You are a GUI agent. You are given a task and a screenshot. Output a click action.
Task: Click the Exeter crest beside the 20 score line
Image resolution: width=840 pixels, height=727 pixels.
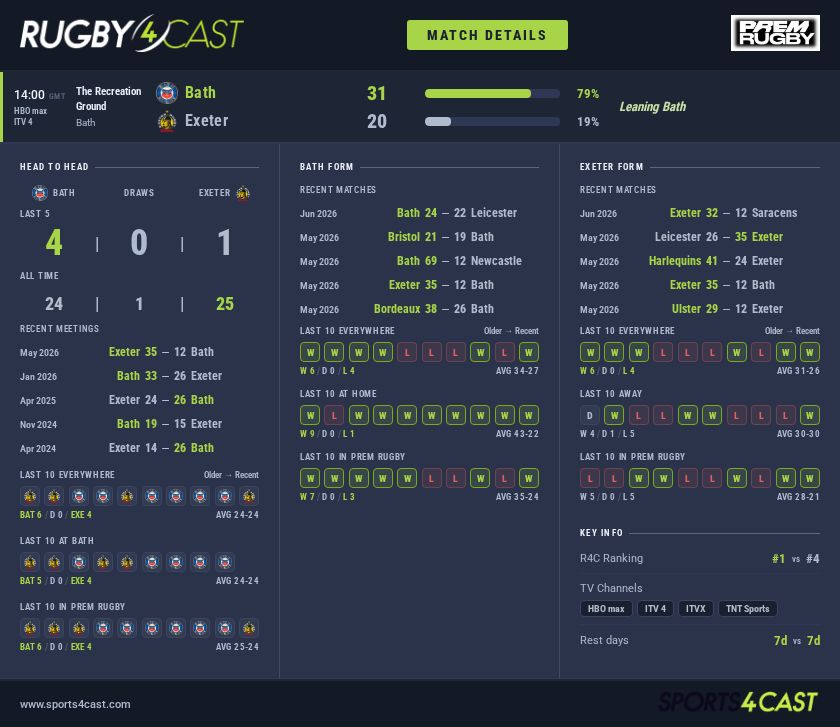[x=167, y=121]
